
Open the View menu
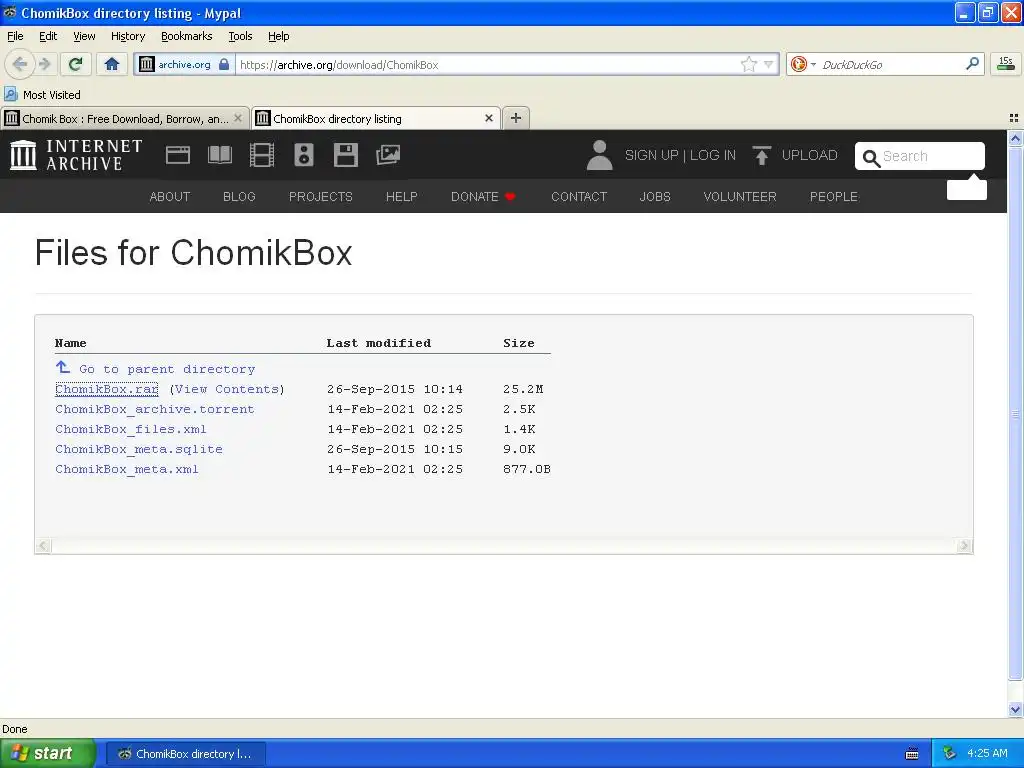click(x=84, y=36)
